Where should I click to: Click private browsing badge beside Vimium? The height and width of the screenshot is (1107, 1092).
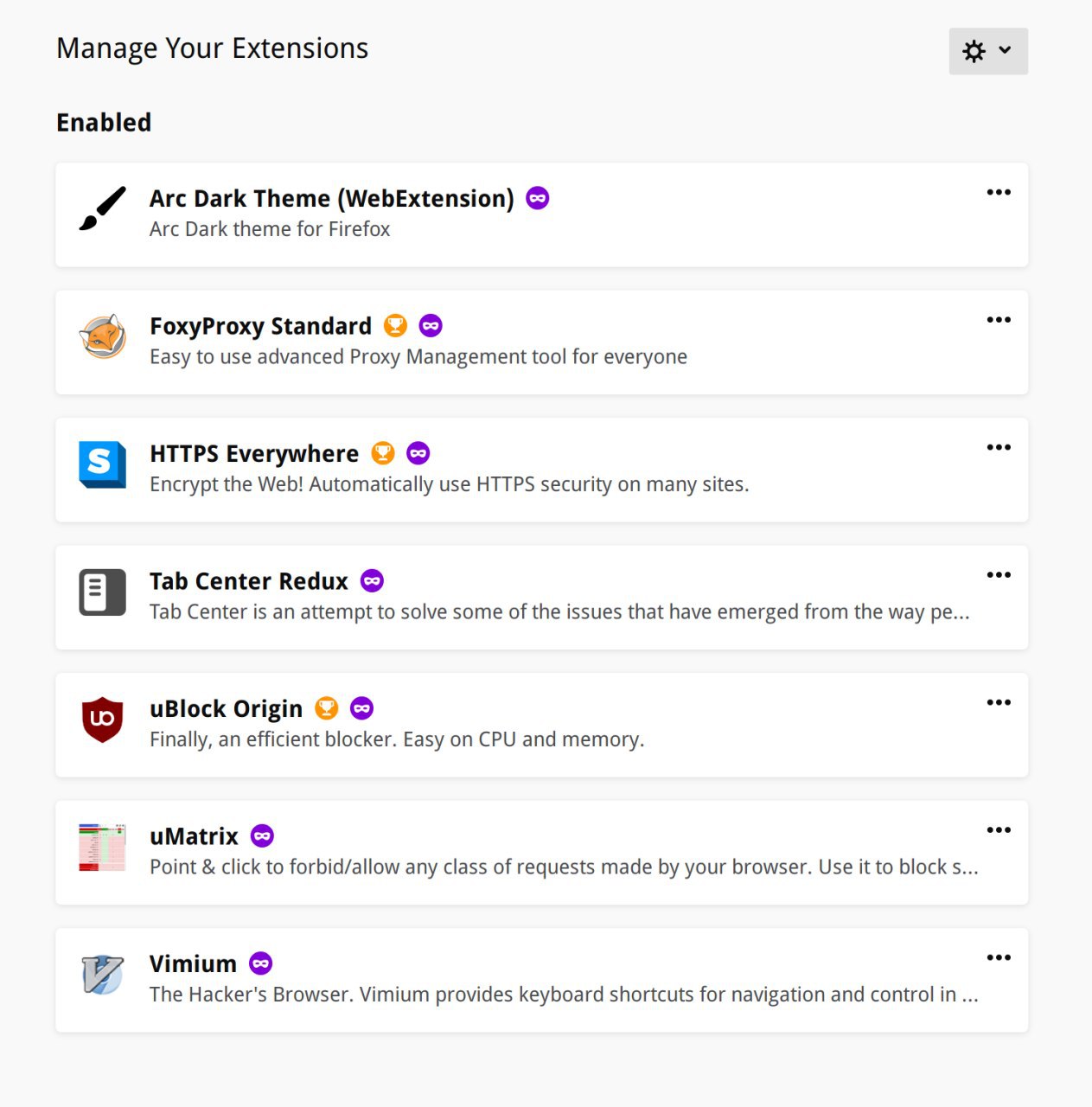pos(261,963)
